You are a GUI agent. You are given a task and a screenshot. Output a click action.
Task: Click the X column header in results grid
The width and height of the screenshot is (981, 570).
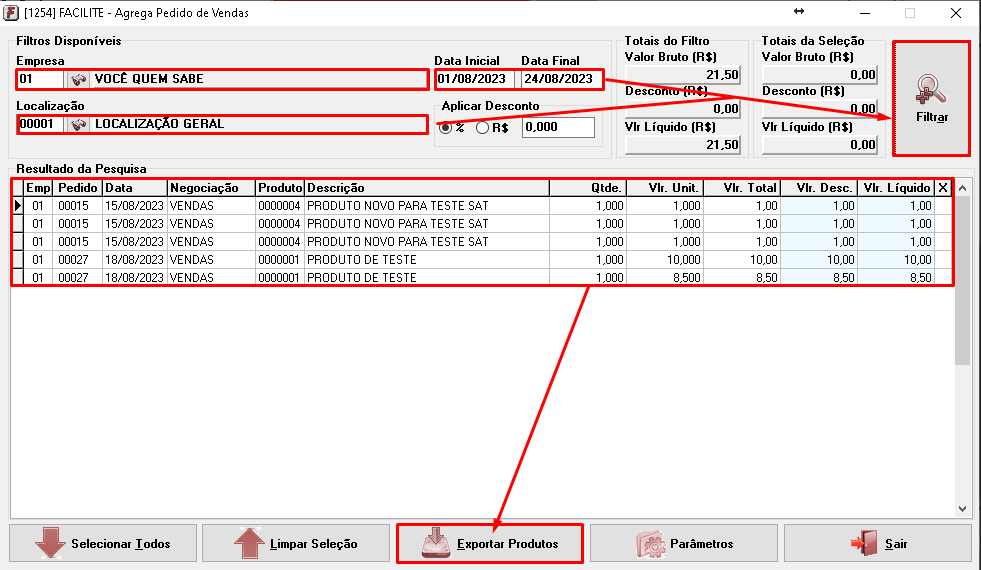click(x=943, y=188)
